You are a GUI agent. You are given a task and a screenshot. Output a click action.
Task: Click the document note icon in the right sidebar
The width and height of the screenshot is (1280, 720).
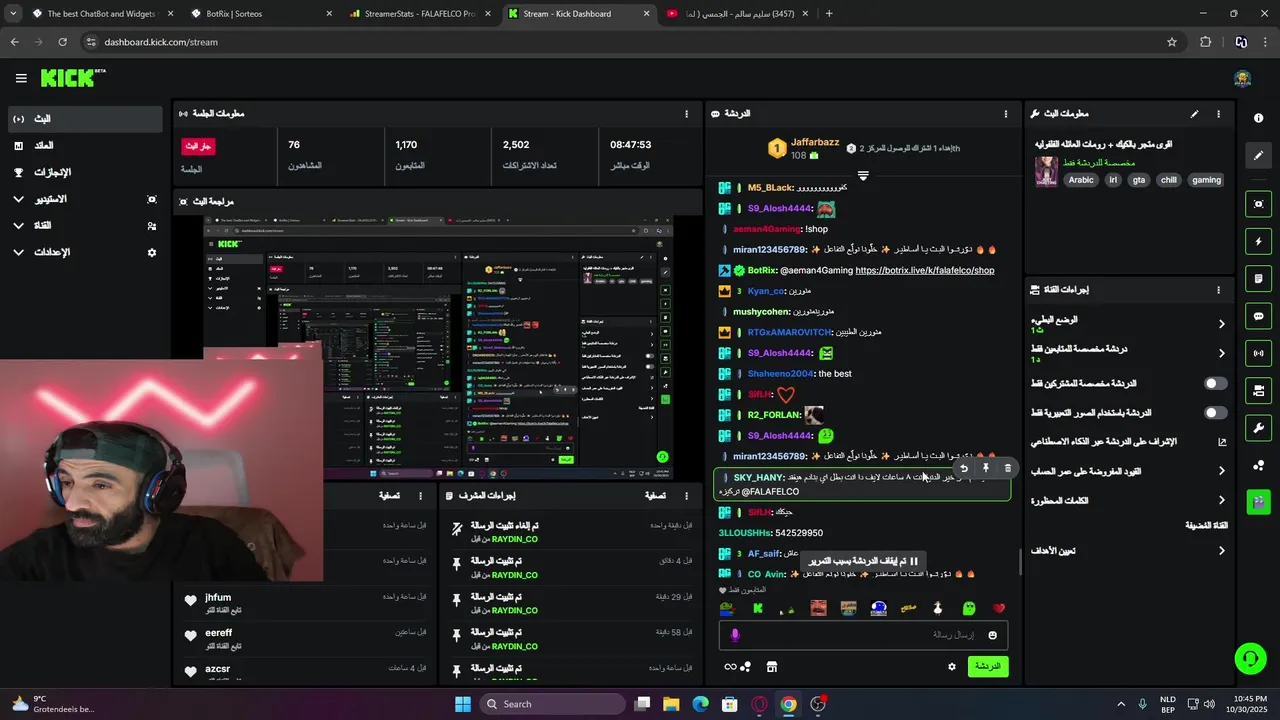click(x=1258, y=279)
